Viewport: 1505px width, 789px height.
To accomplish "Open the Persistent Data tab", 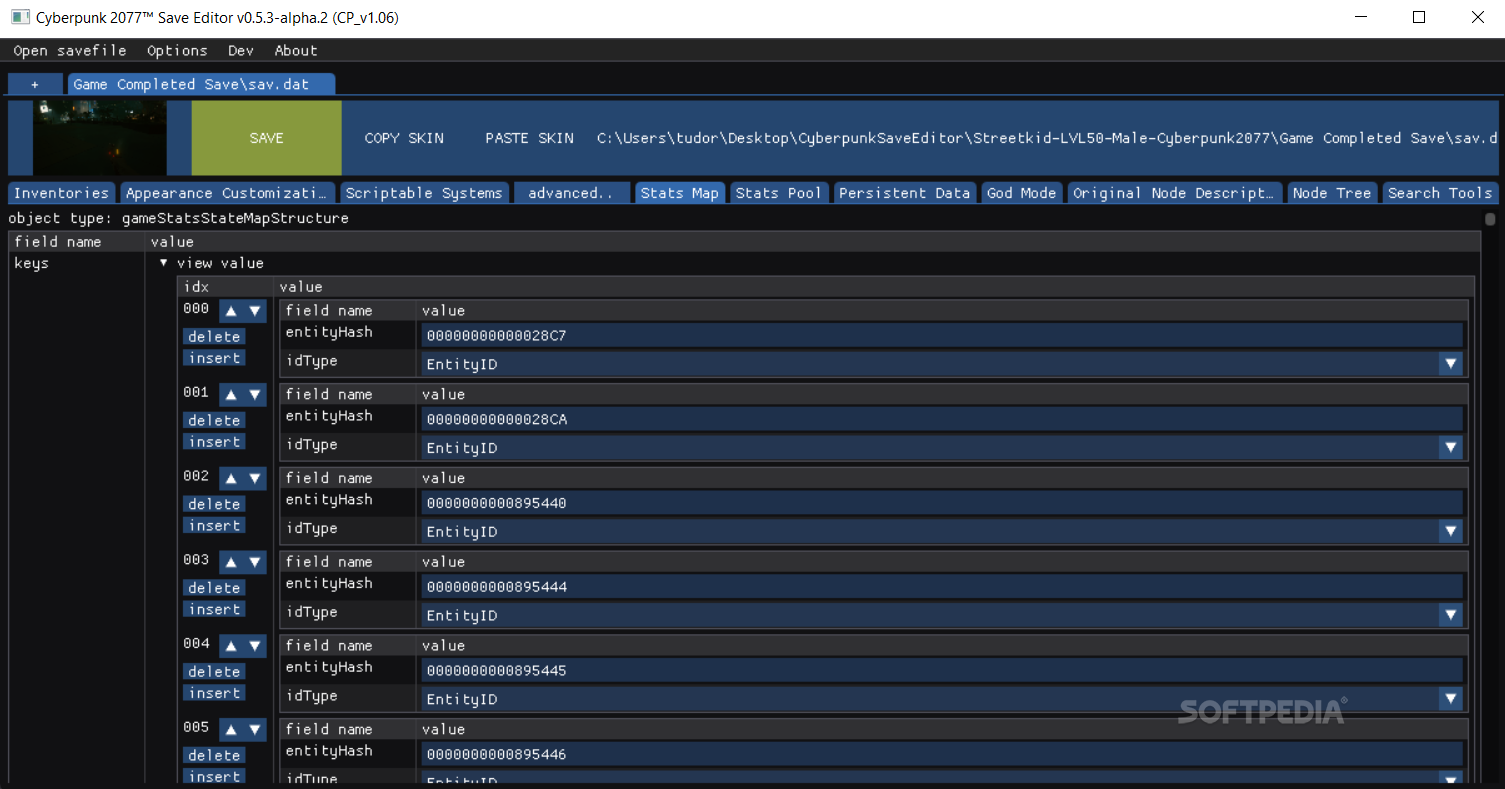I will click(x=905, y=193).
